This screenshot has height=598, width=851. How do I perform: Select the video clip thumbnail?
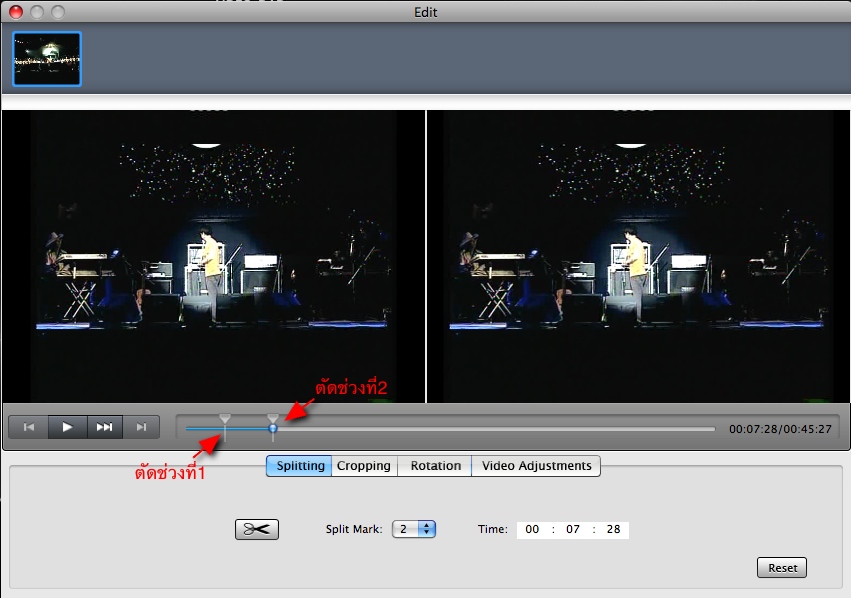tap(47, 59)
